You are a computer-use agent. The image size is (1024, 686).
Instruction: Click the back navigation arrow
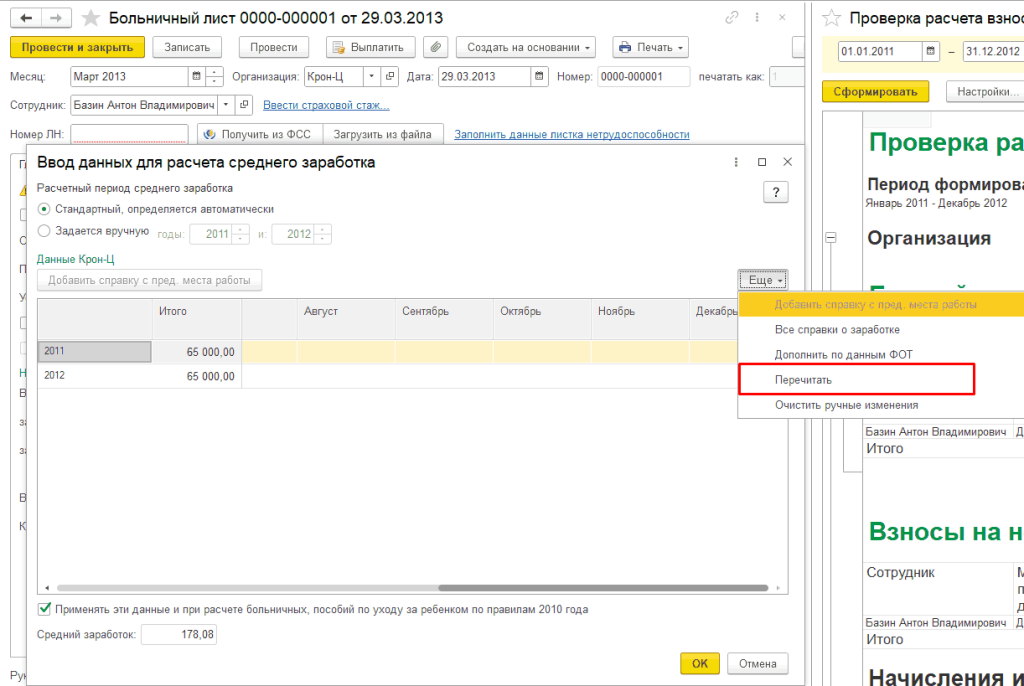pyautogui.click(x=25, y=18)
